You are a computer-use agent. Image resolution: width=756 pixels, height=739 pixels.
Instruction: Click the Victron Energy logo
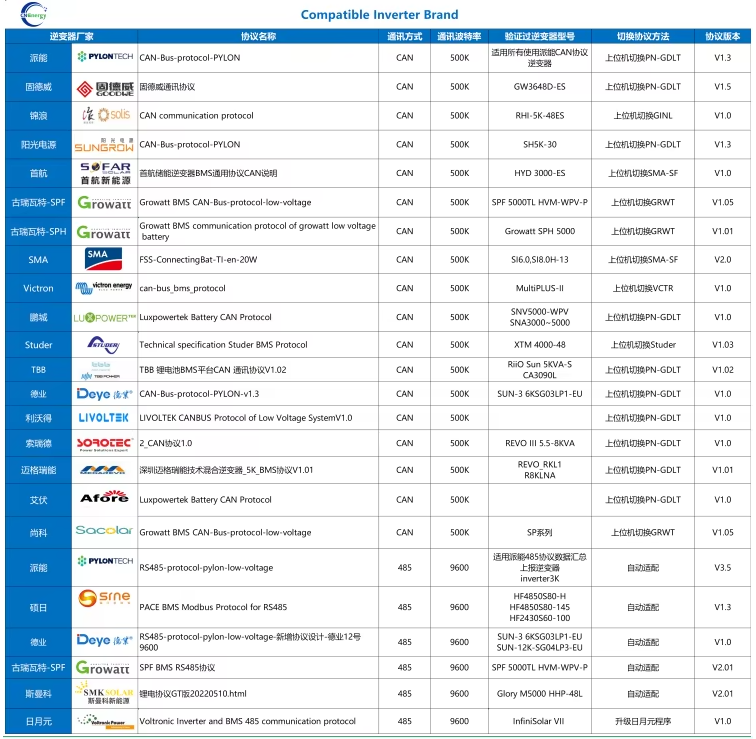point(104,288)
